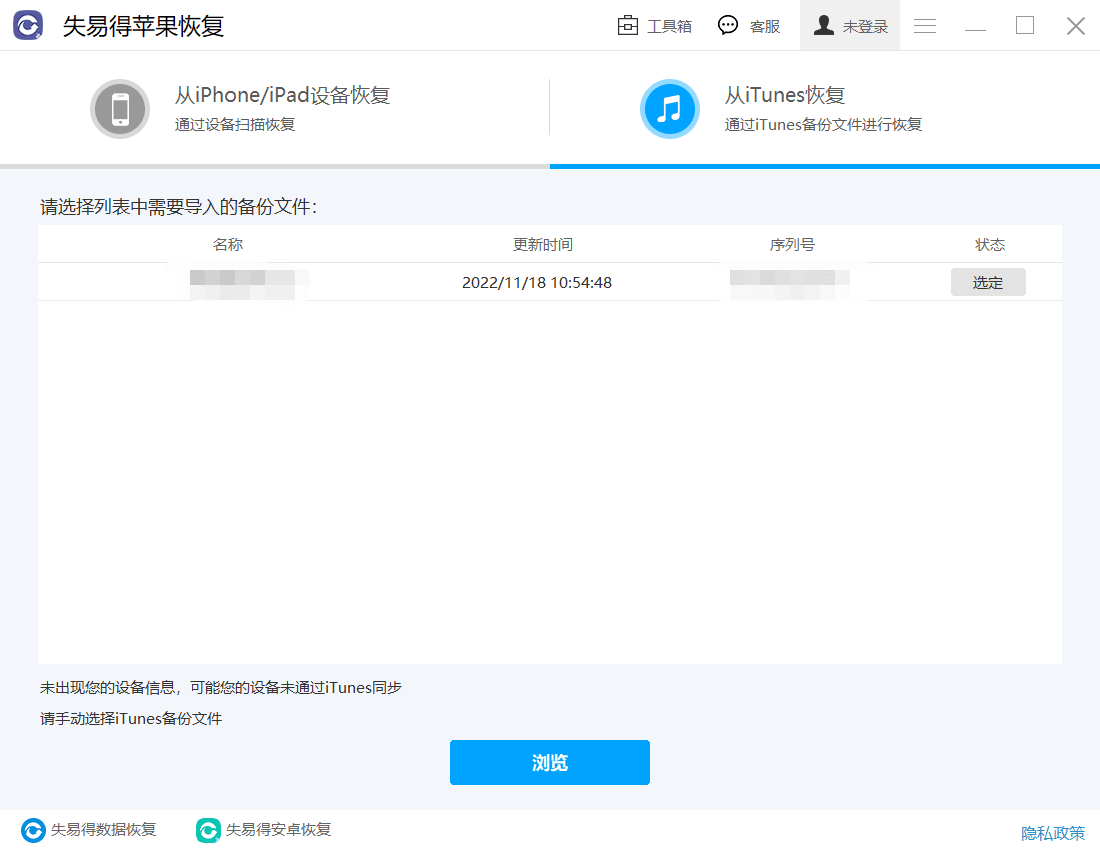Open the 隐私政策 privacy policy link

1052,832
